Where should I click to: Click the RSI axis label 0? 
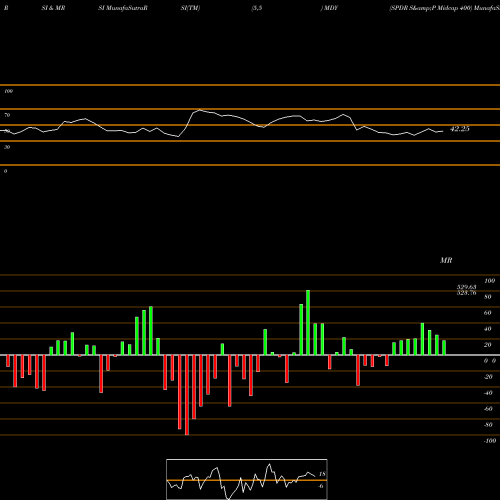(x=6, y=171)
